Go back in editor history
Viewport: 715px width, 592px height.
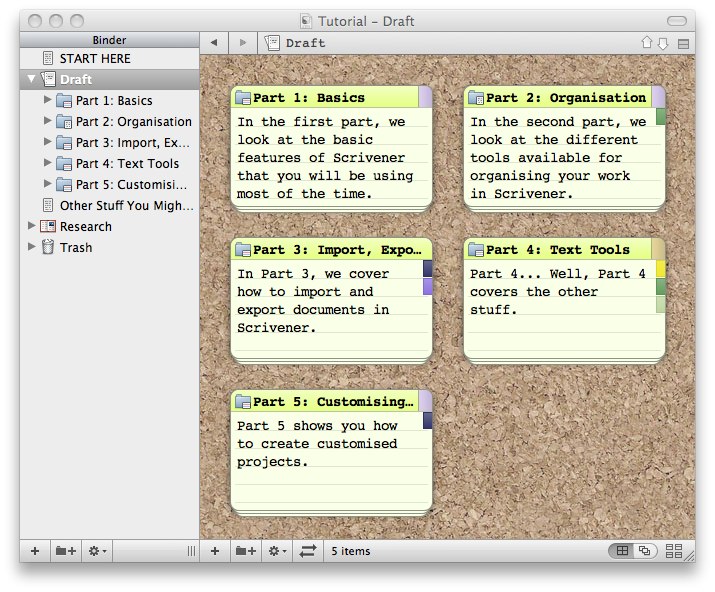tap(214, 42)
